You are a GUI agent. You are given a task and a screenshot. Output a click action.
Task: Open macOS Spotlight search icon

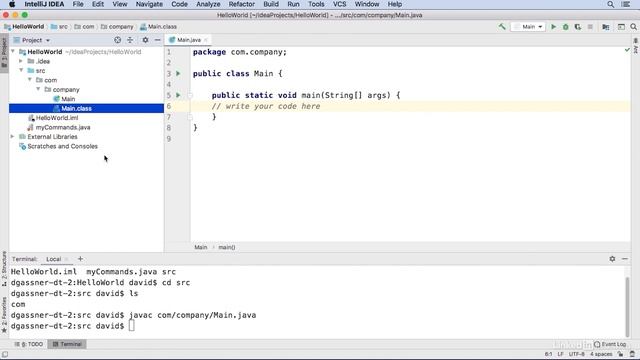(611, 4)
